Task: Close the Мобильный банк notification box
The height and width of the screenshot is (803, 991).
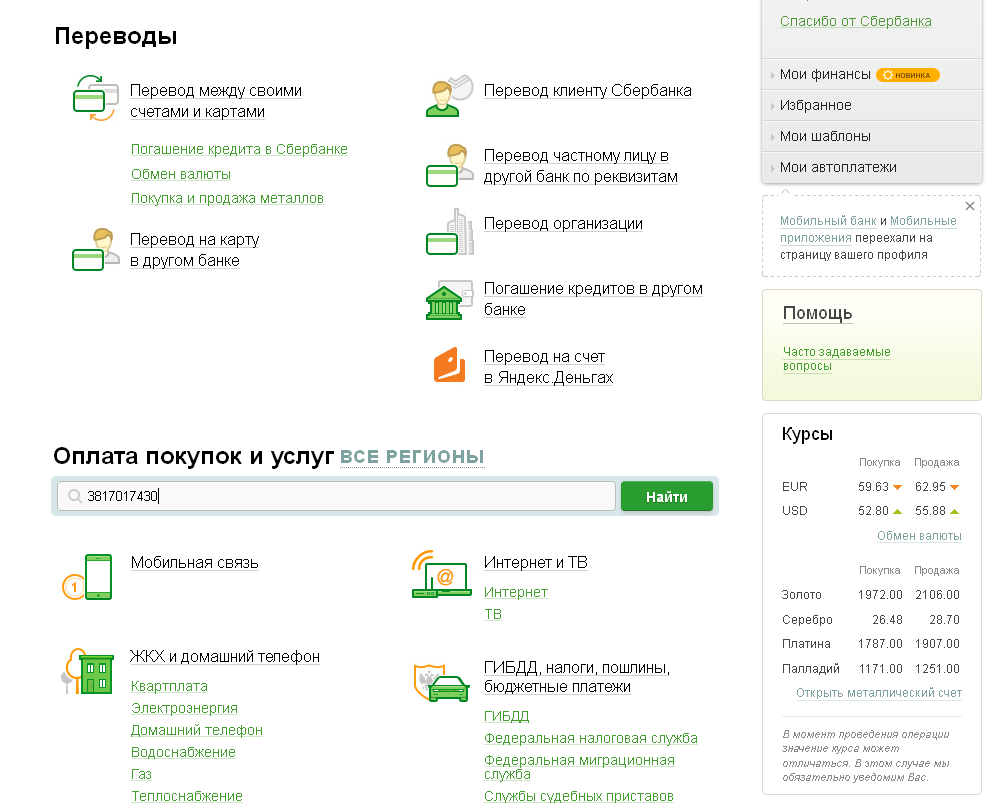Action: (x=970, y=206)
